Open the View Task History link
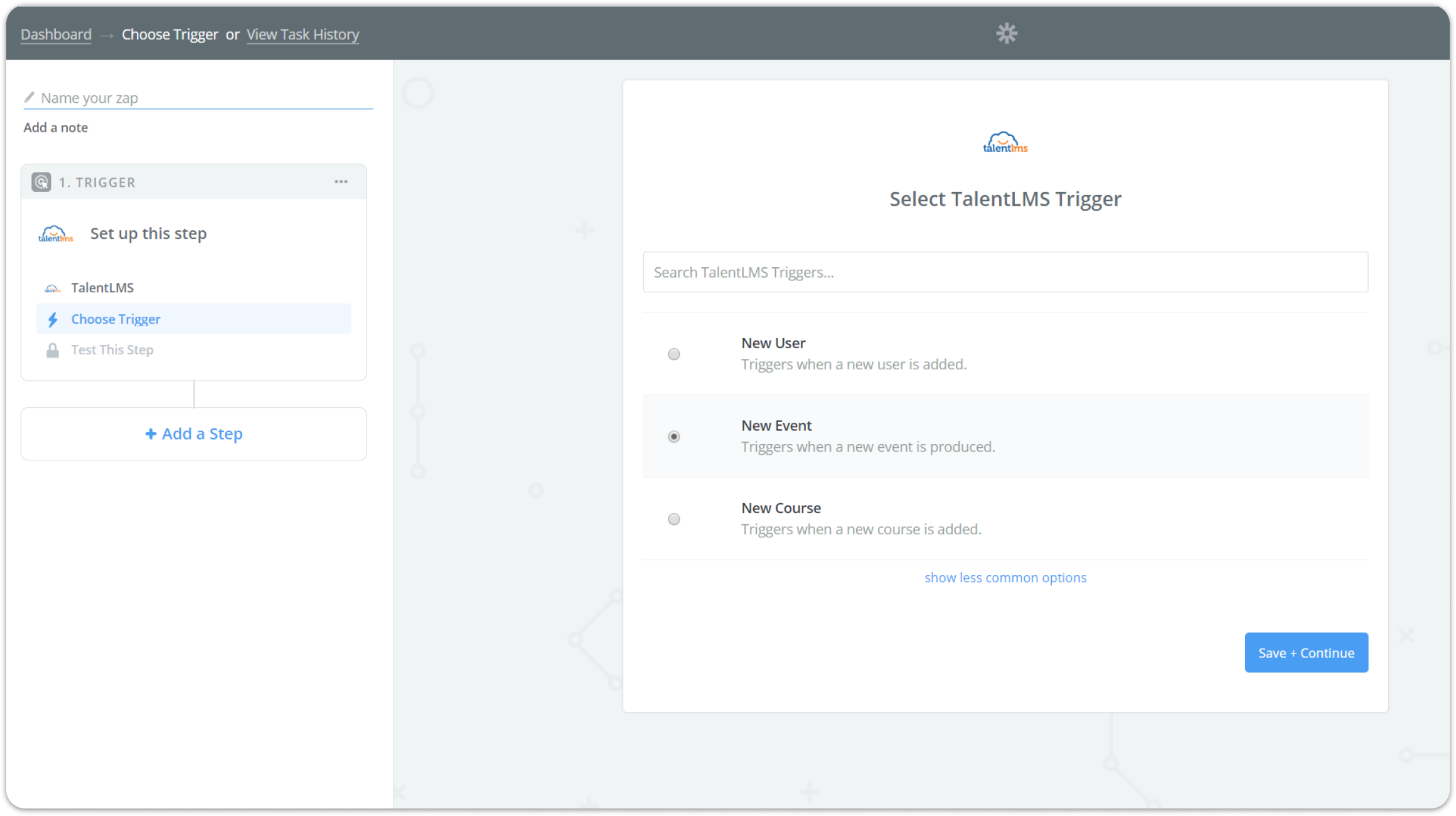 [x=302, y=34]
